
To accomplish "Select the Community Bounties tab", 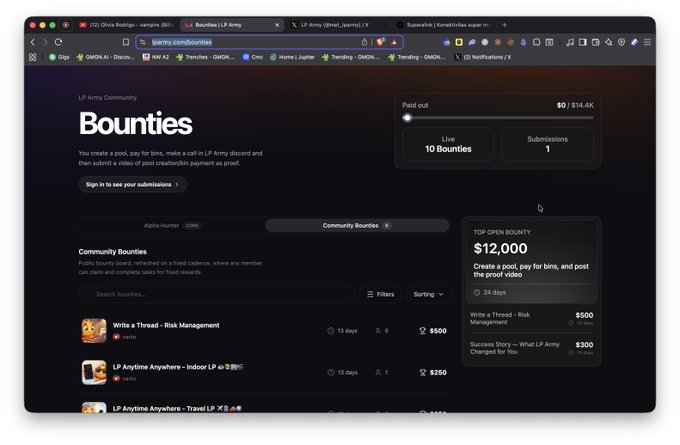I will [357, 226].
